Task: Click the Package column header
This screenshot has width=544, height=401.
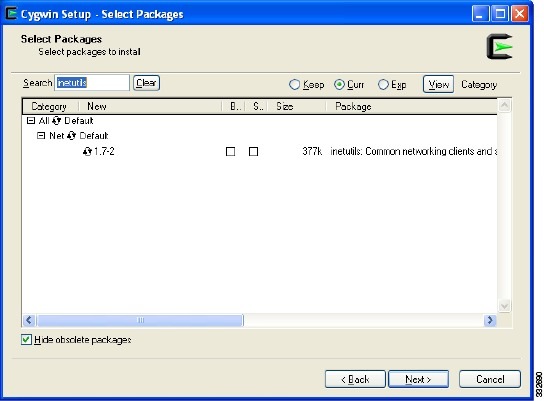Action: tap(411, 106)
